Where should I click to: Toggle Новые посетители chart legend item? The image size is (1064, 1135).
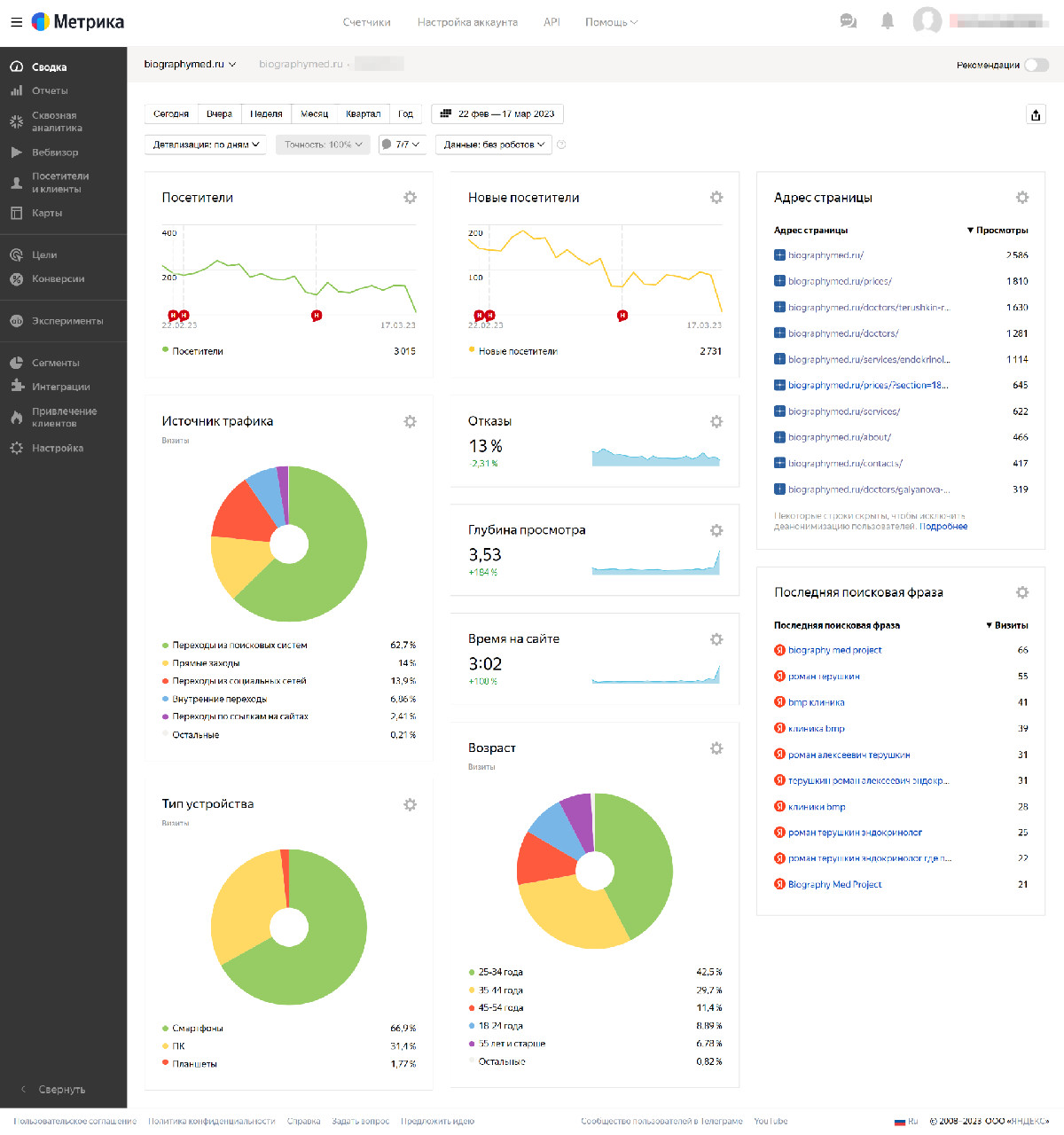513,351
